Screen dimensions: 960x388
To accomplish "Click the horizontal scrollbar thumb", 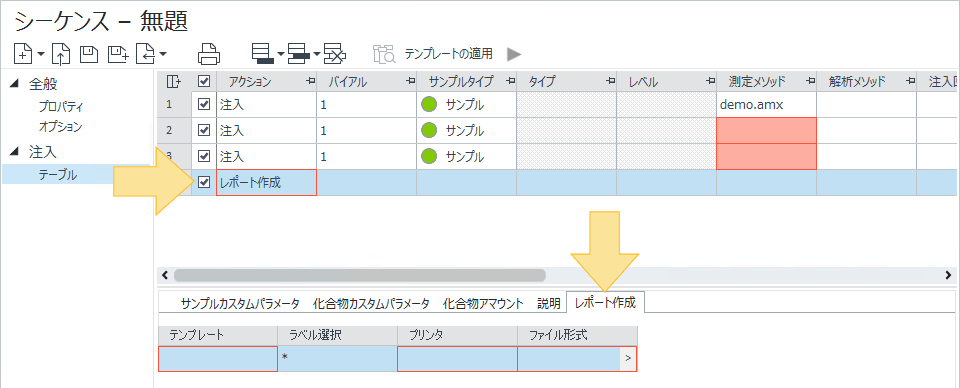I will pos(360,275).
